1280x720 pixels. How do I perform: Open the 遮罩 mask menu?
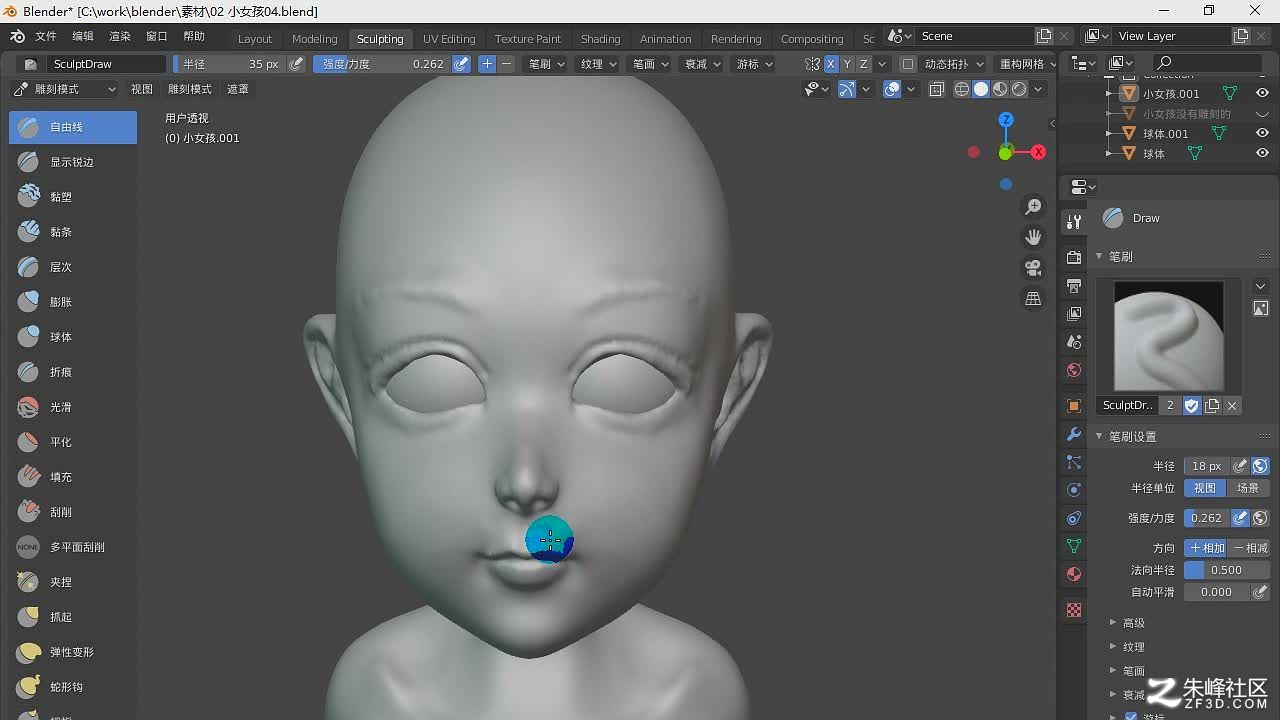238,89
